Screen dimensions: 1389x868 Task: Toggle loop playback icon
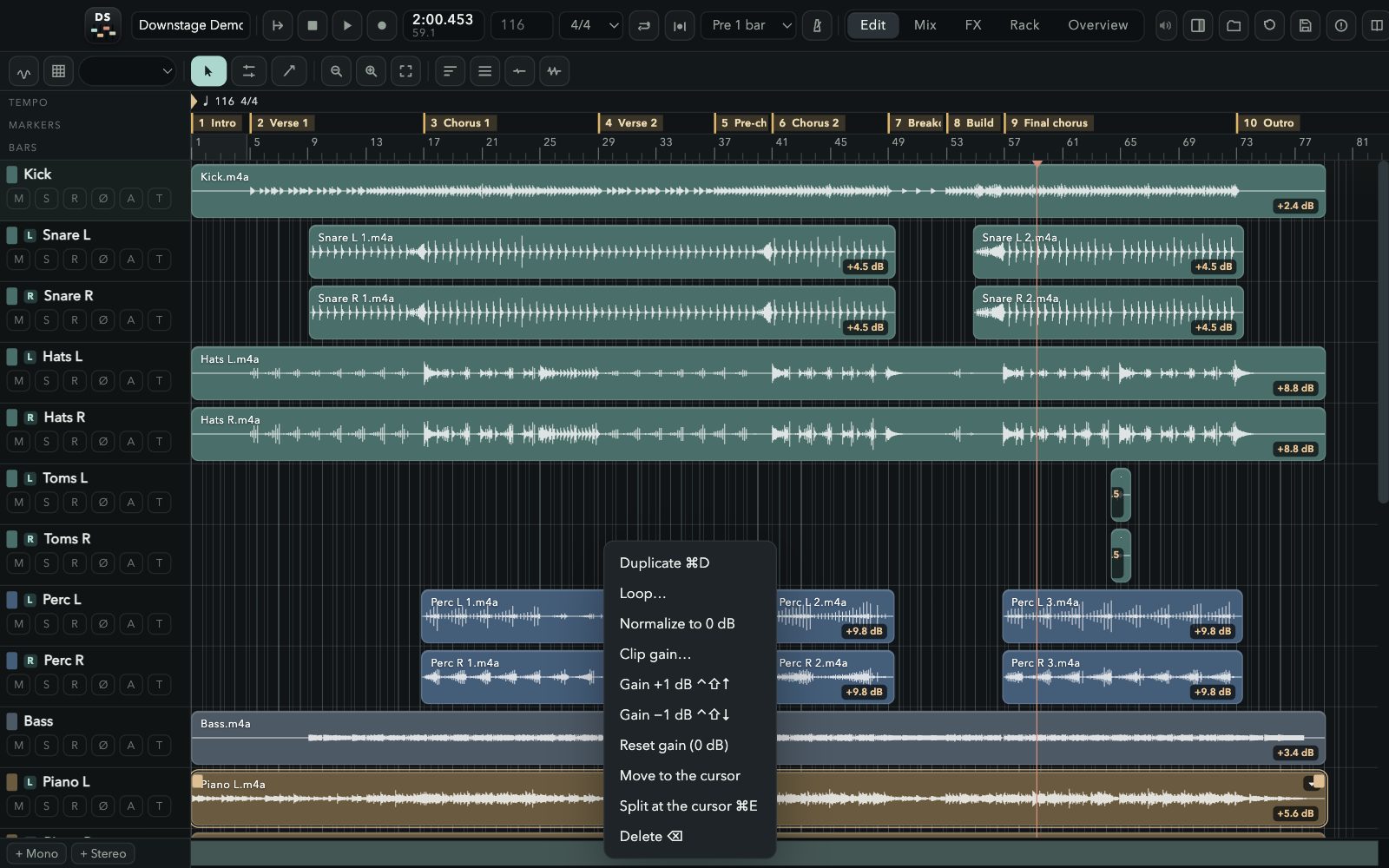coord(644,25)
